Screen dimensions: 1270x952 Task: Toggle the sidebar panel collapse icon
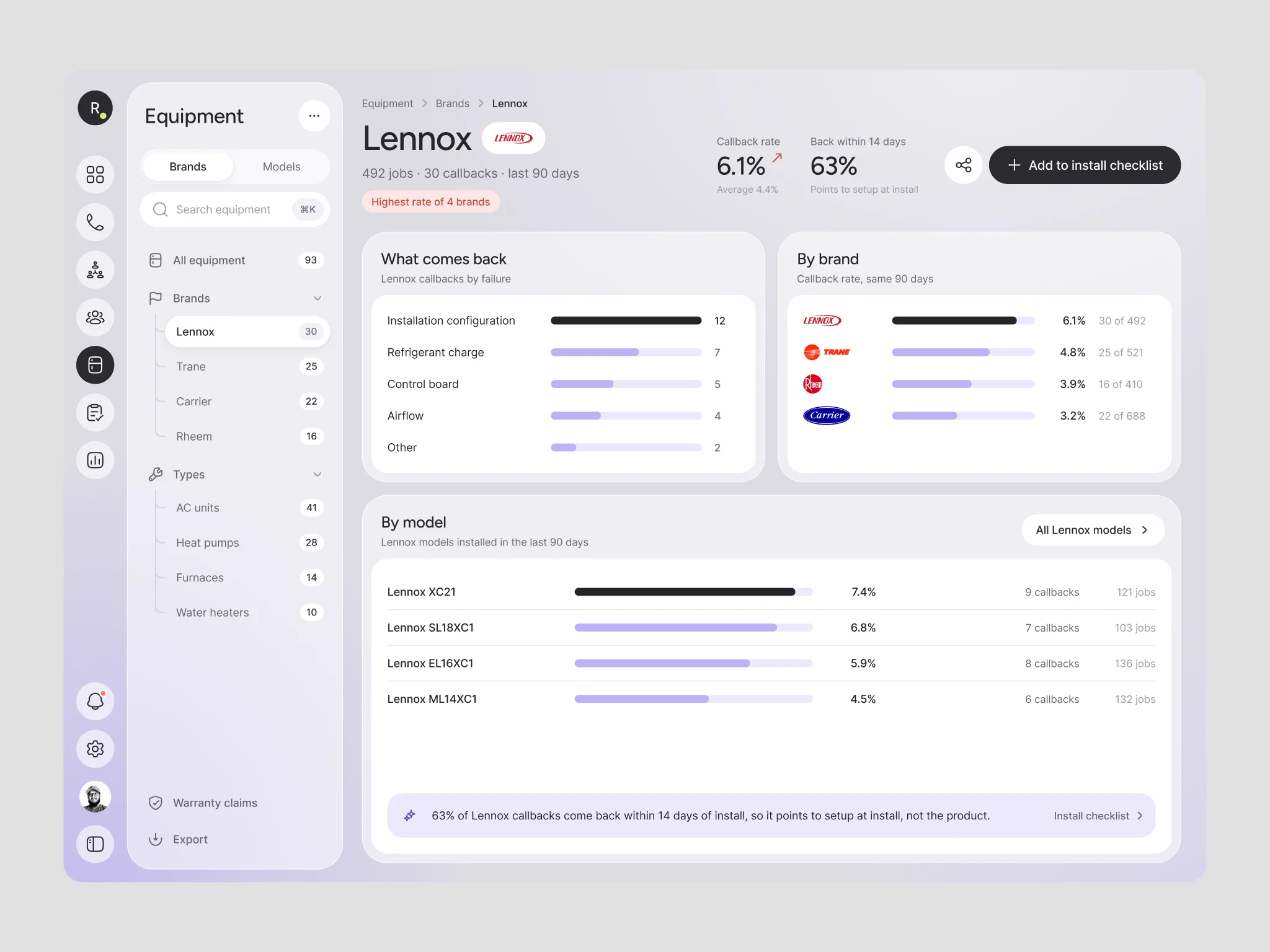point(95,844)
